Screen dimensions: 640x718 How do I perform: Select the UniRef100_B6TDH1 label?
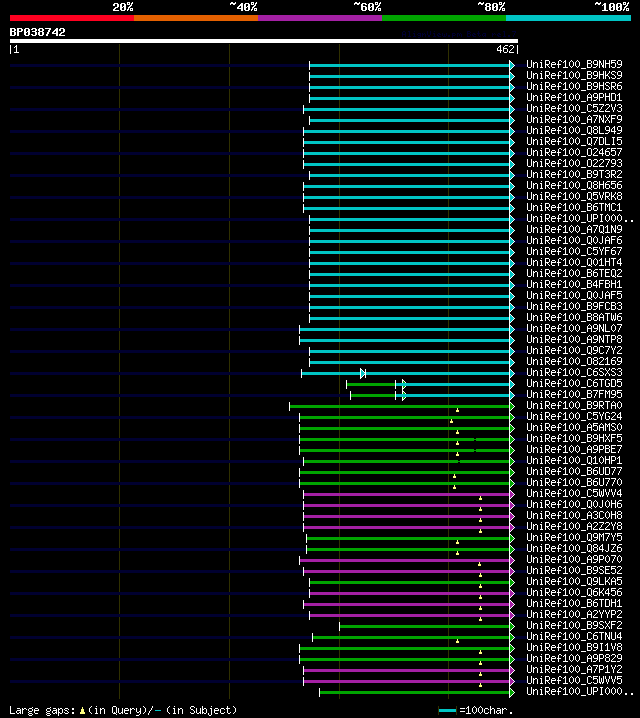(x=574, y=603)
